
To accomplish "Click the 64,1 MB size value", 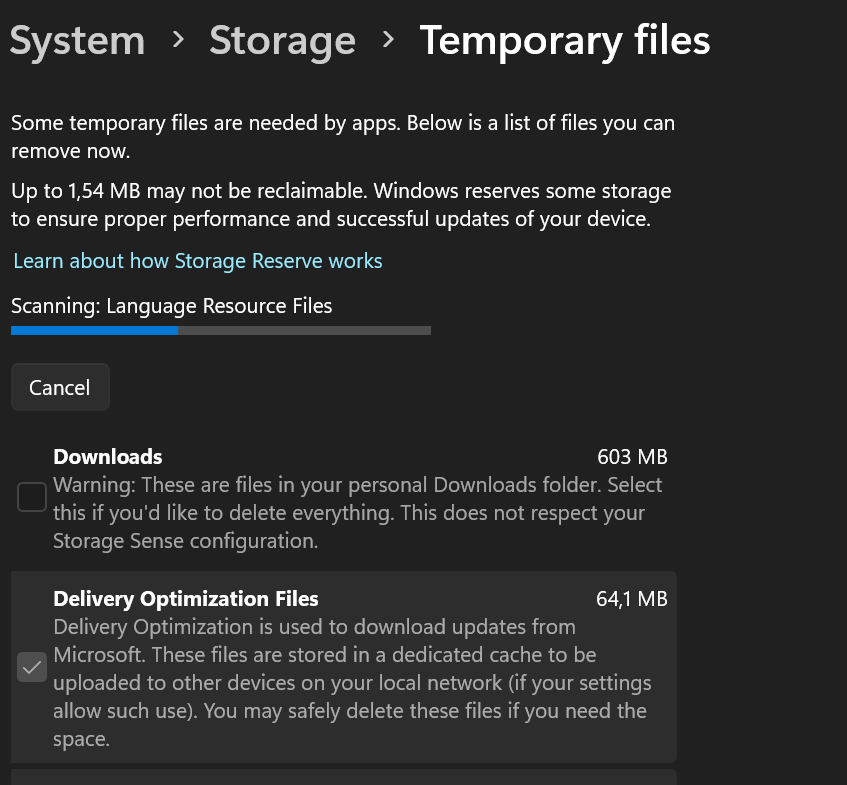I will click(632, 599).
